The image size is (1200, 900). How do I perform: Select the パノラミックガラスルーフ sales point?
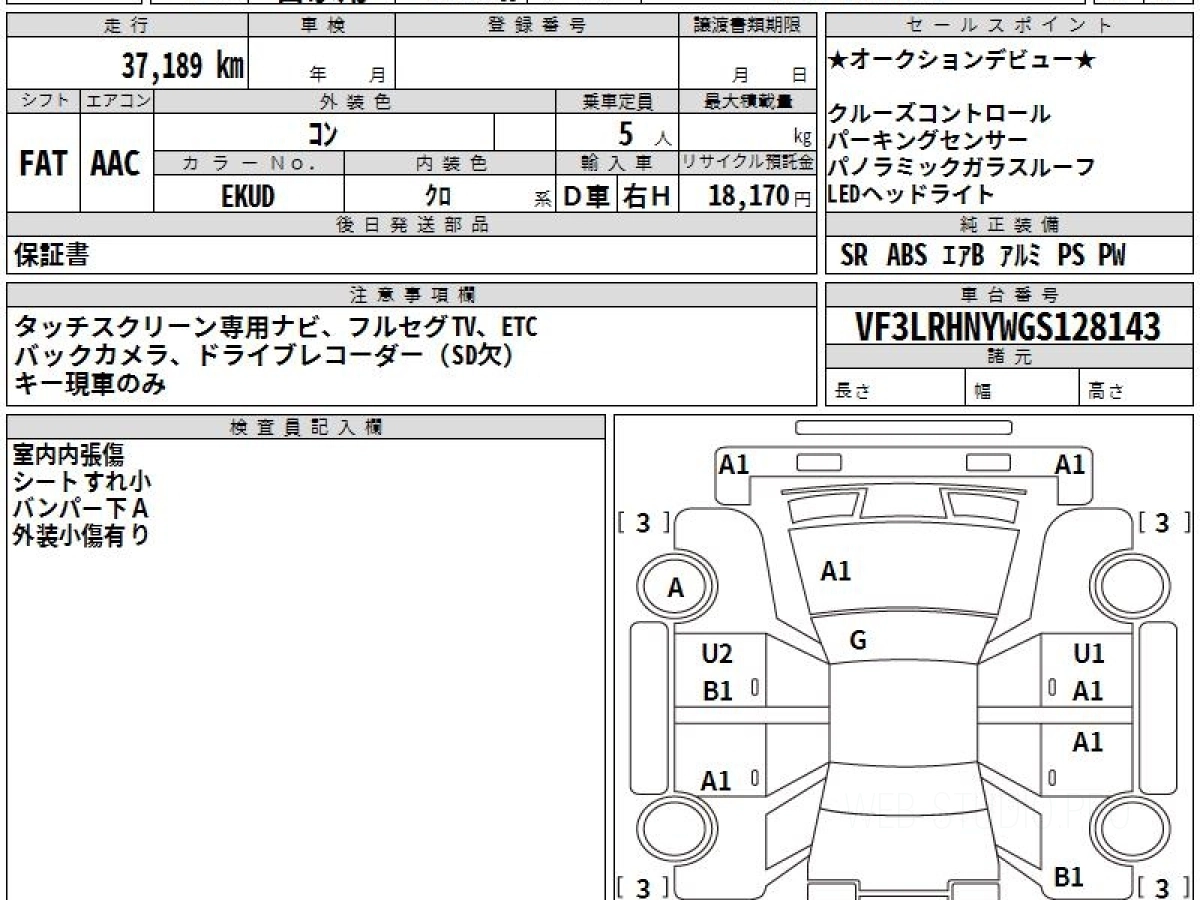pyautogui.click(x=962, y=168)
